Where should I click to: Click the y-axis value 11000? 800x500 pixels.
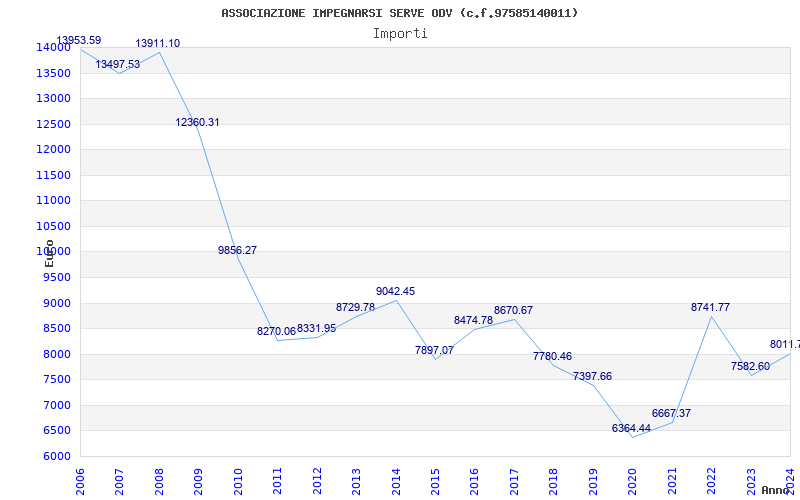(53, 201)
